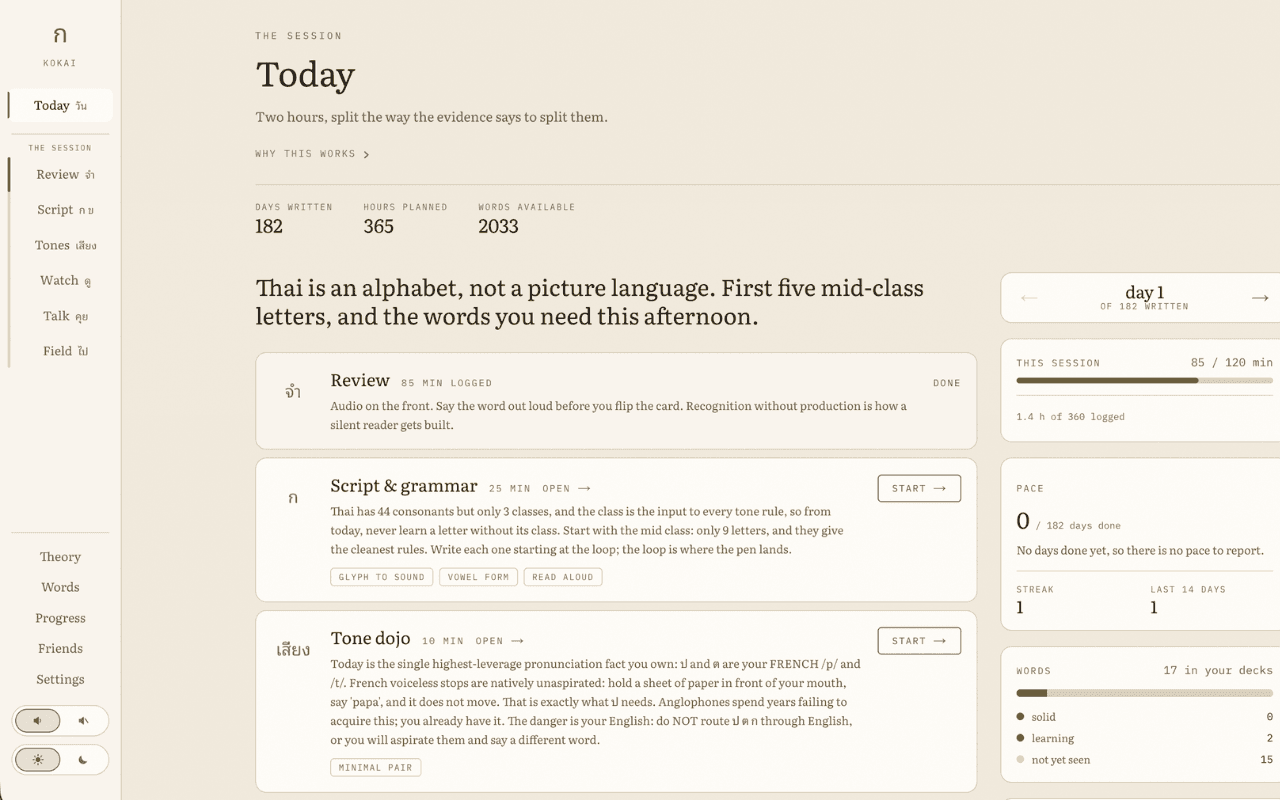Start the Script & grammar session
This screenshot has height=800, width=1280.
pyautogui.click(x=919, y=488)
